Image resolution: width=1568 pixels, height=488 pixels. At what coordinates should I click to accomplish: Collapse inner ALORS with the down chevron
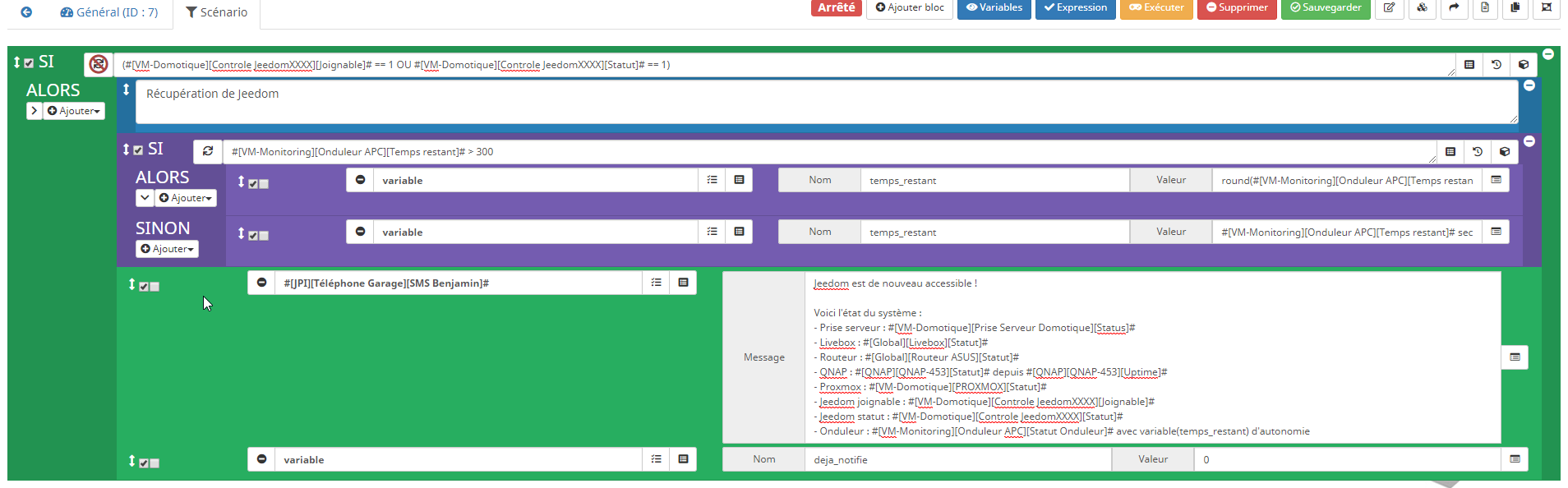[x=145, y=197]
